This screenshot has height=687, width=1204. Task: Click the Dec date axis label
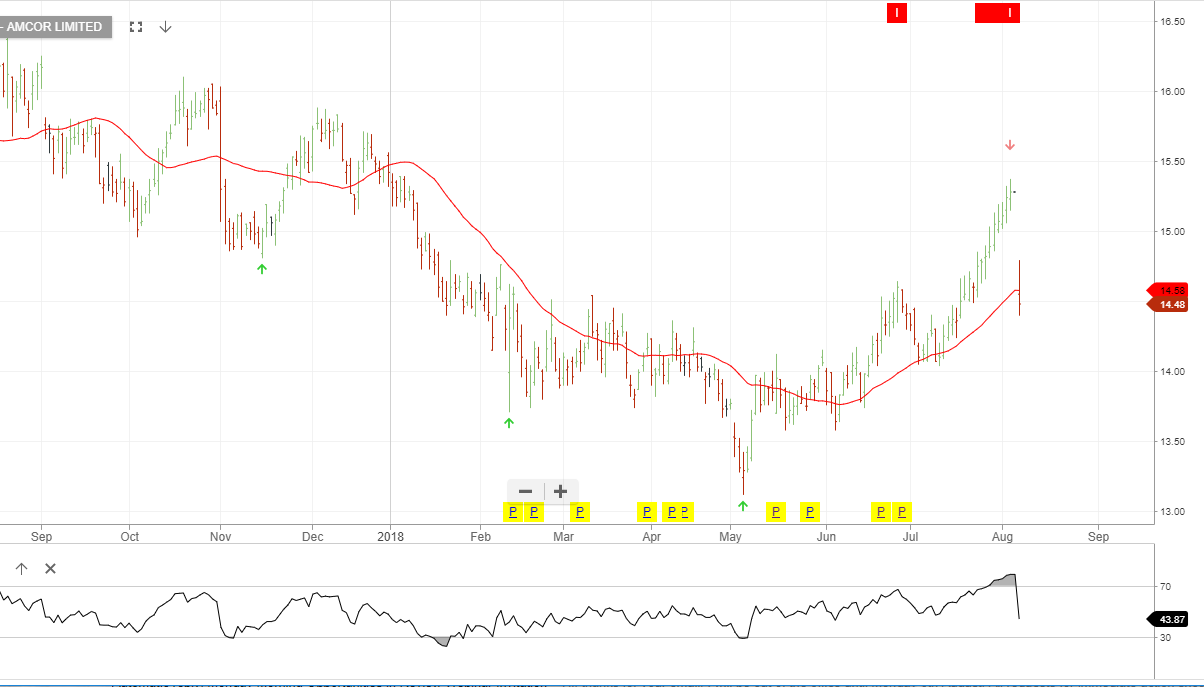coord(311,536)
